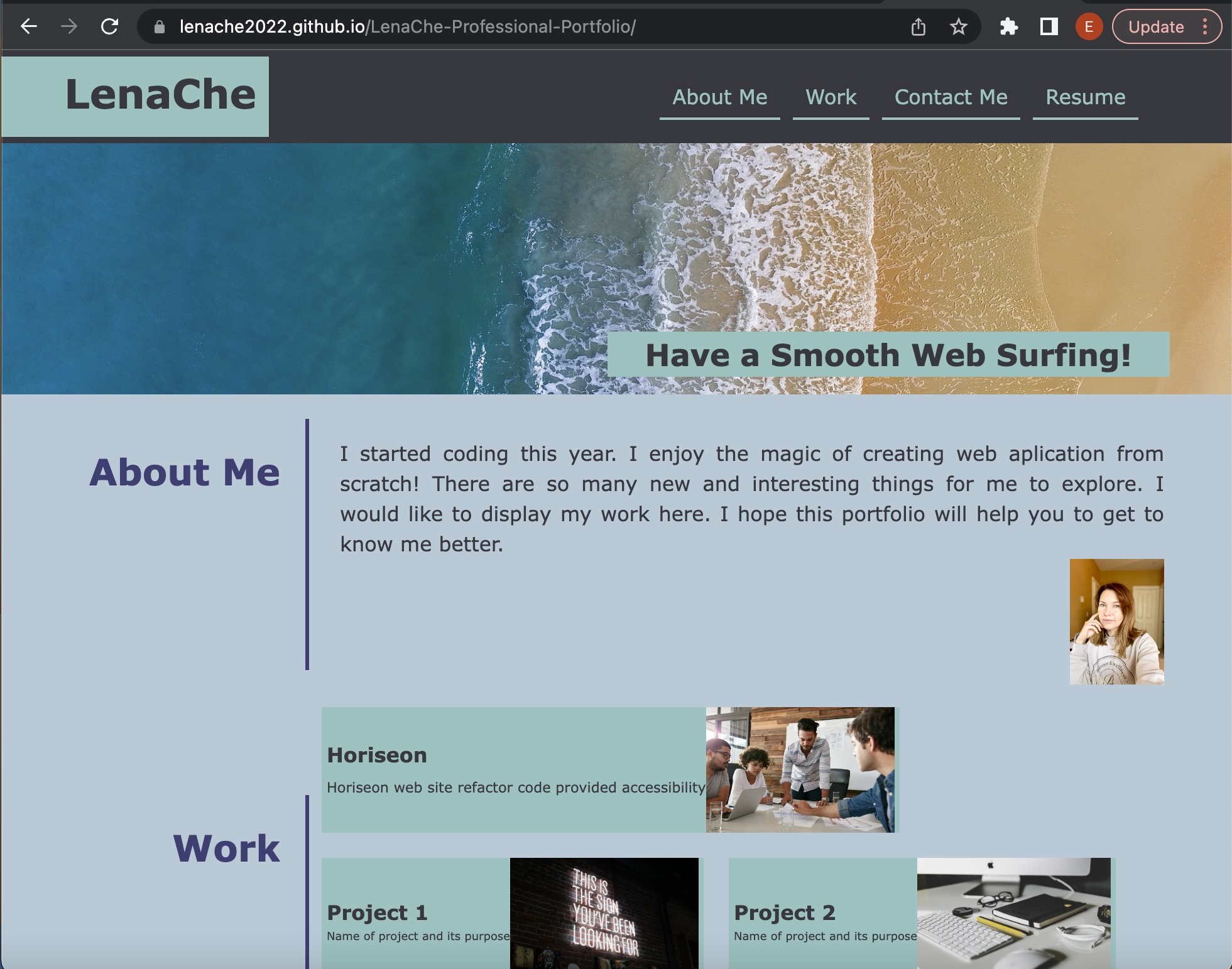1232x969 pixels.
Task: Click the tab switcher icon
Action: pyautogui.click(x=1048, y=26)
